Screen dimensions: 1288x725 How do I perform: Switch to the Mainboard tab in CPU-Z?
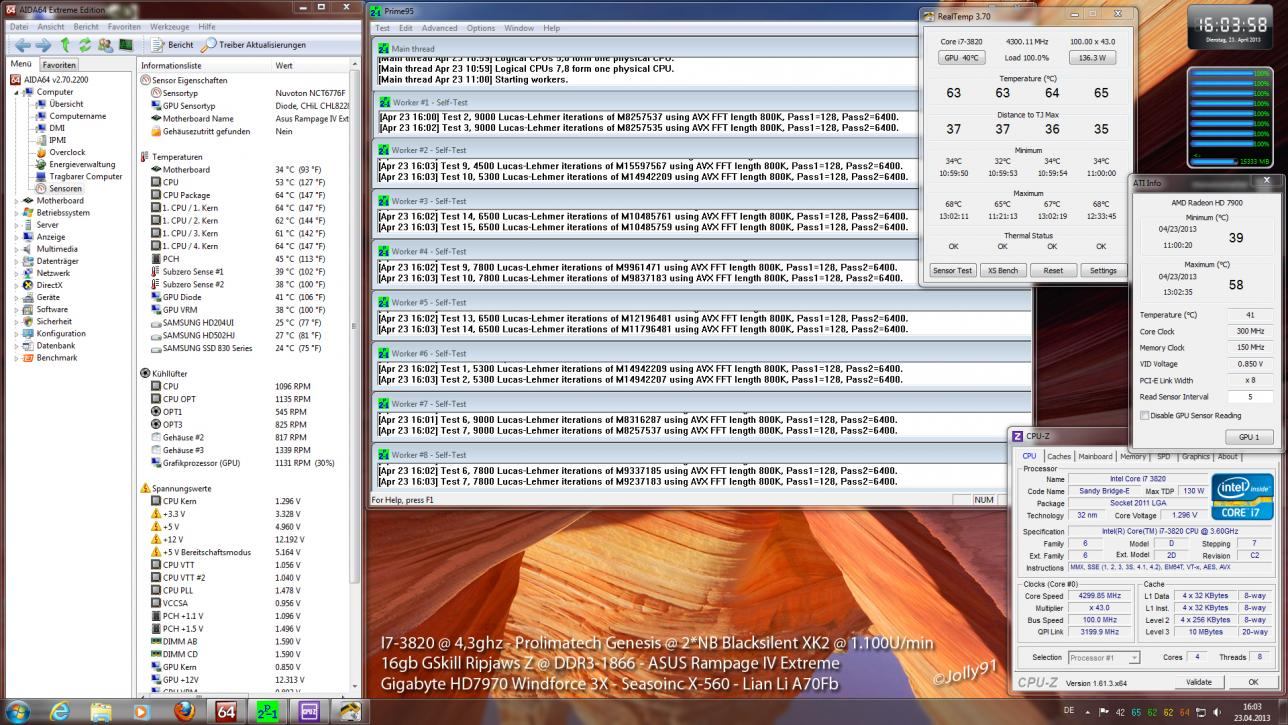point(1095,456)
